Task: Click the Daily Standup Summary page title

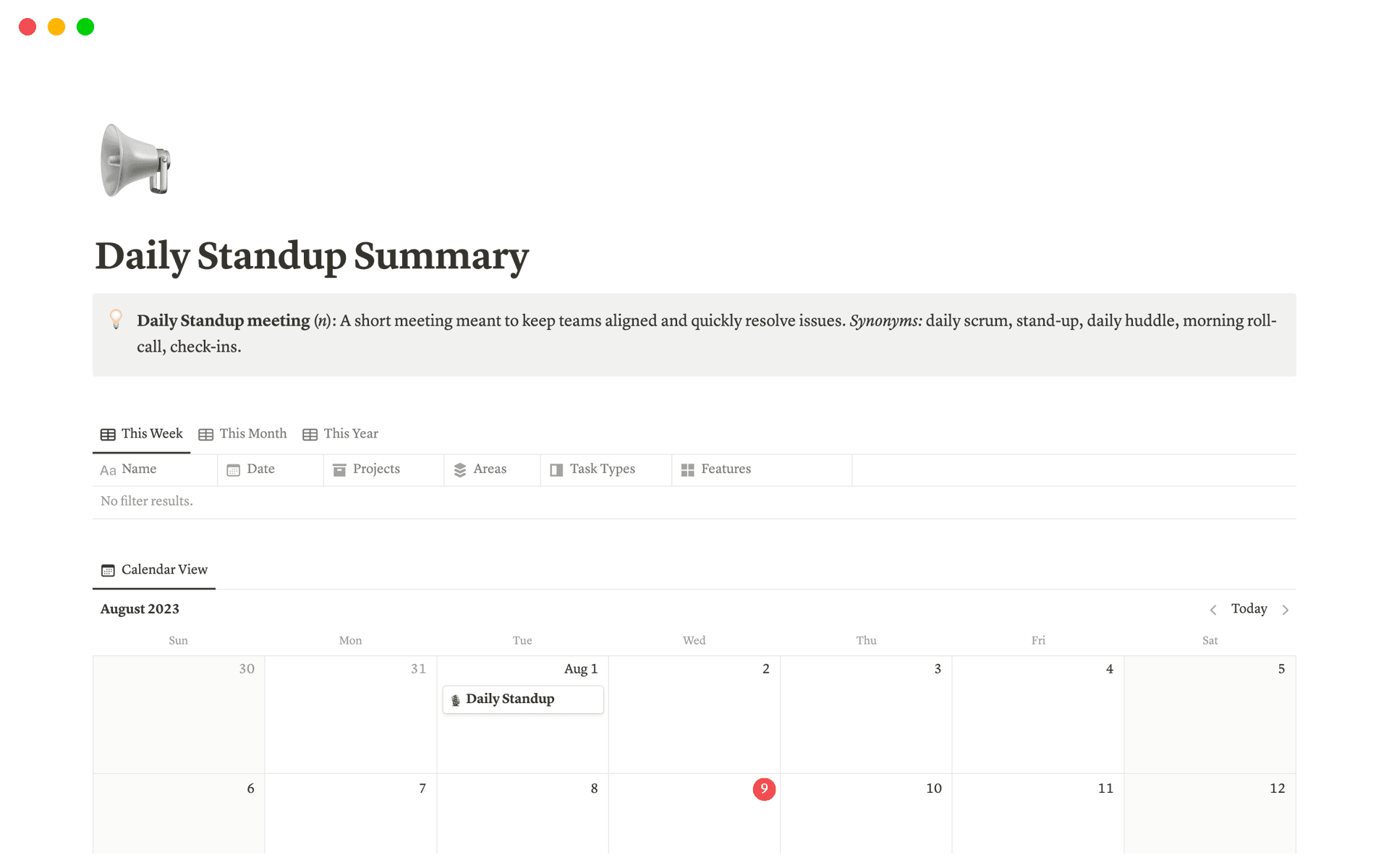Action: click(x=313, y=256)
